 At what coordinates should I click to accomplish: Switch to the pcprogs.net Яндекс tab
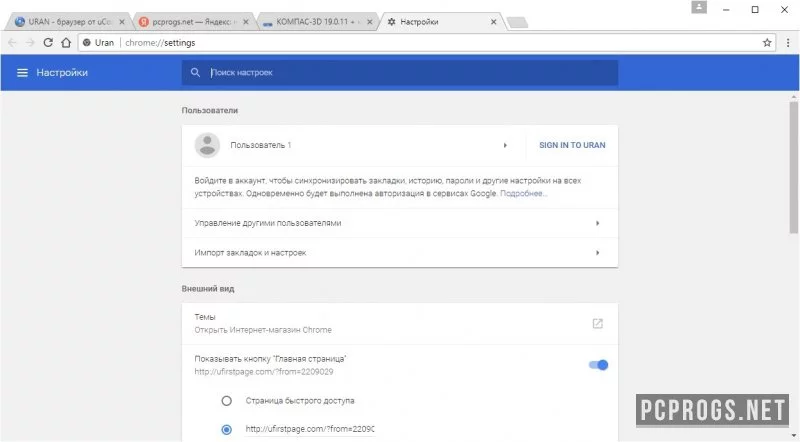(x=193, y=22)
